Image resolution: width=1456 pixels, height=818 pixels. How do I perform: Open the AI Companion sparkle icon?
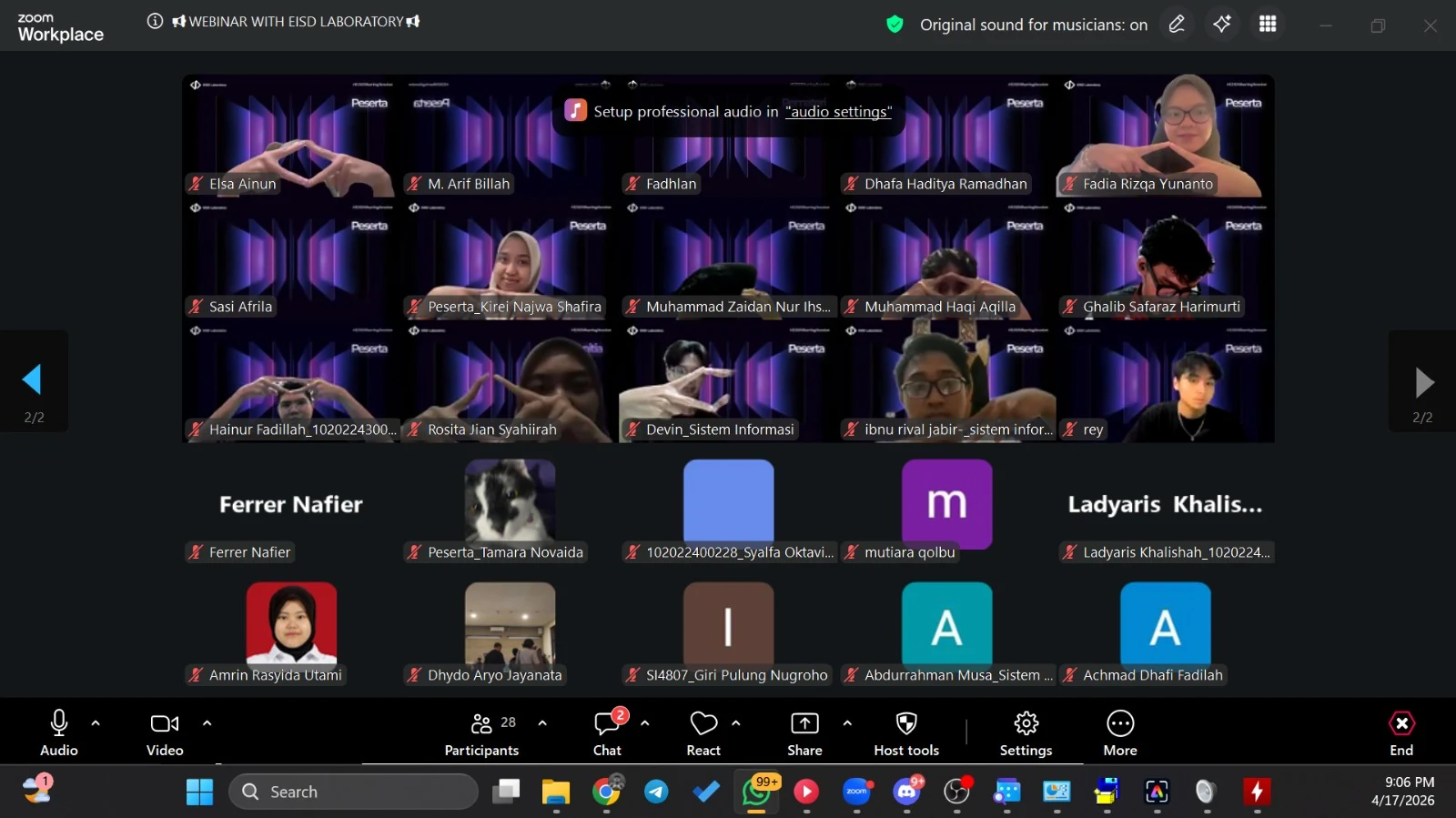1222,25
